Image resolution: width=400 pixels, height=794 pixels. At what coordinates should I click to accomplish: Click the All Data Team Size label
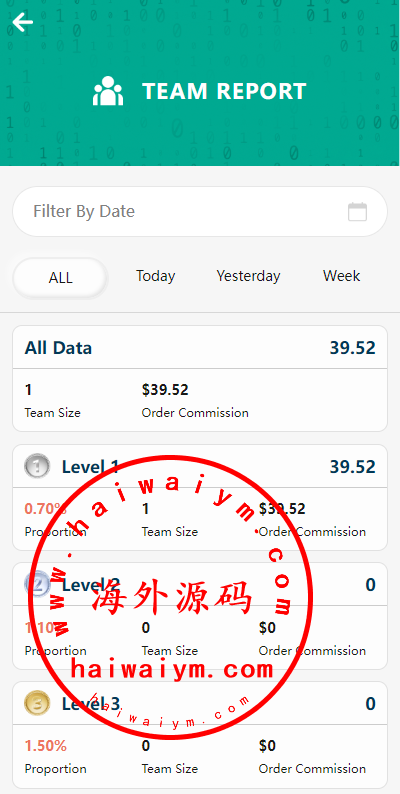52,413
